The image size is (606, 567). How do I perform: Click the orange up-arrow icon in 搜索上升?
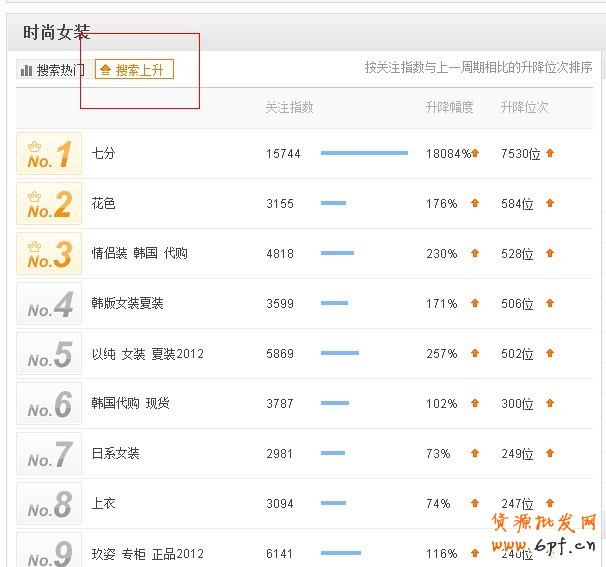click(x=106, y=70)
